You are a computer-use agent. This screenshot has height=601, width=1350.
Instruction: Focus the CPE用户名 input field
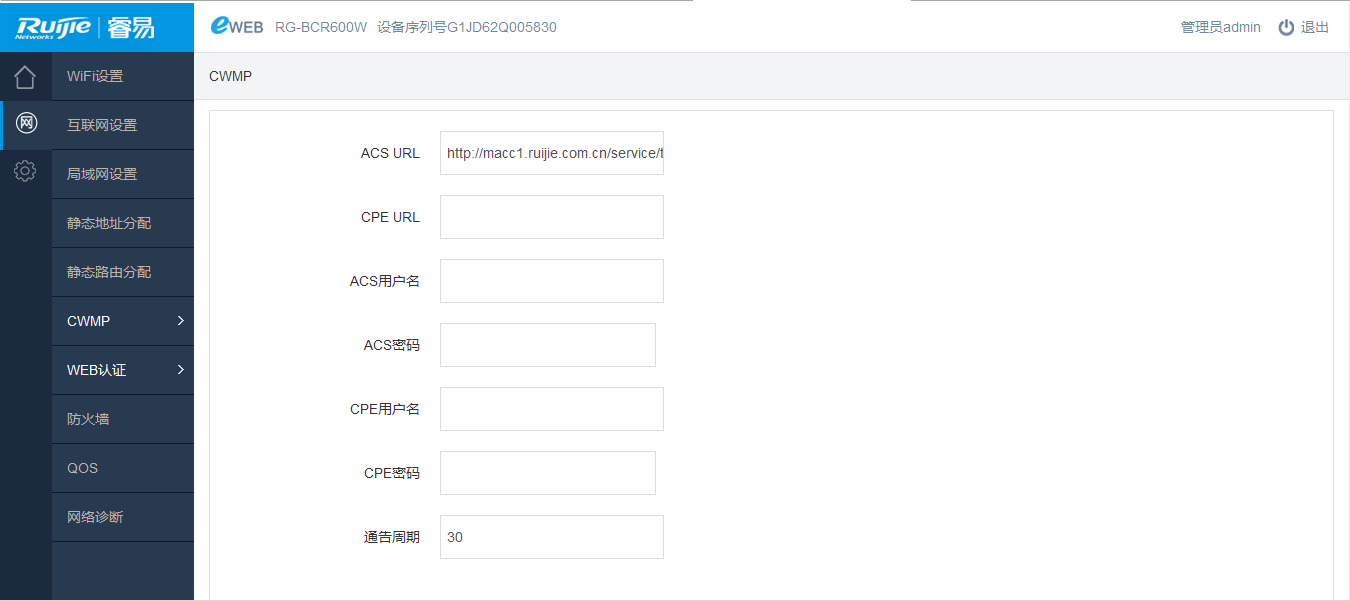(x=552, y=409)
